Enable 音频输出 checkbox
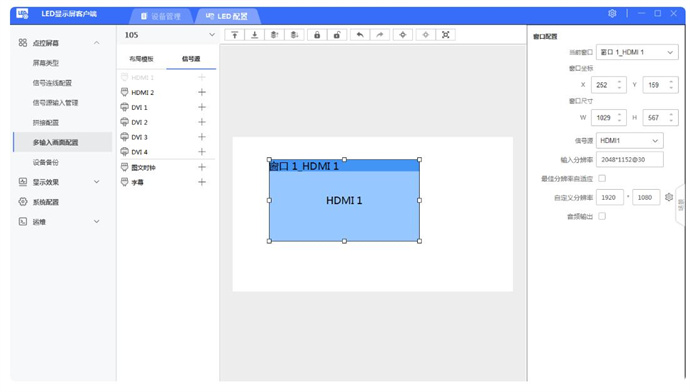This screenshot has height=392, width=690. [602, 216]
